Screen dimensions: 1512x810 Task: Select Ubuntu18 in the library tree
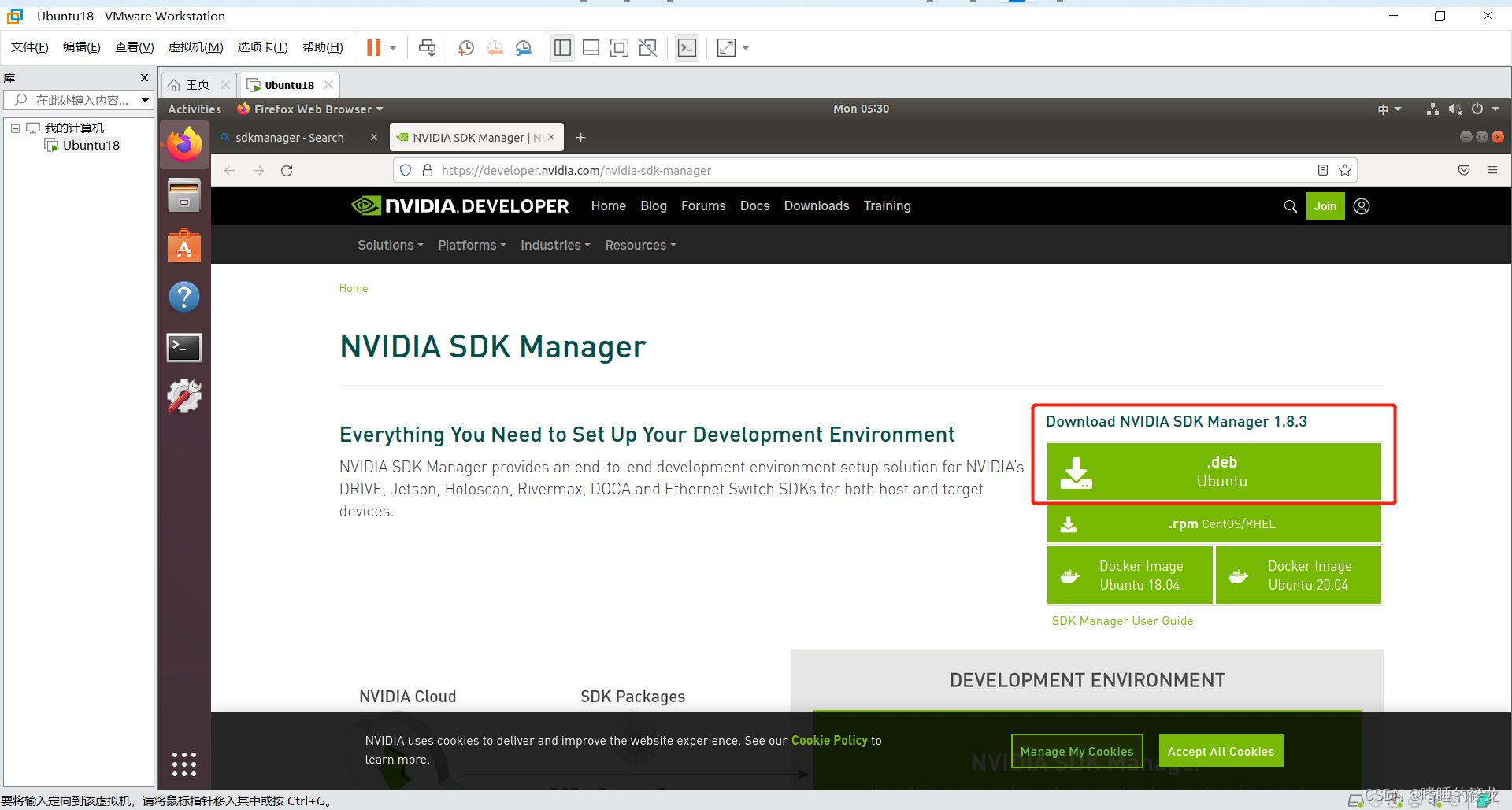point(91,145)
